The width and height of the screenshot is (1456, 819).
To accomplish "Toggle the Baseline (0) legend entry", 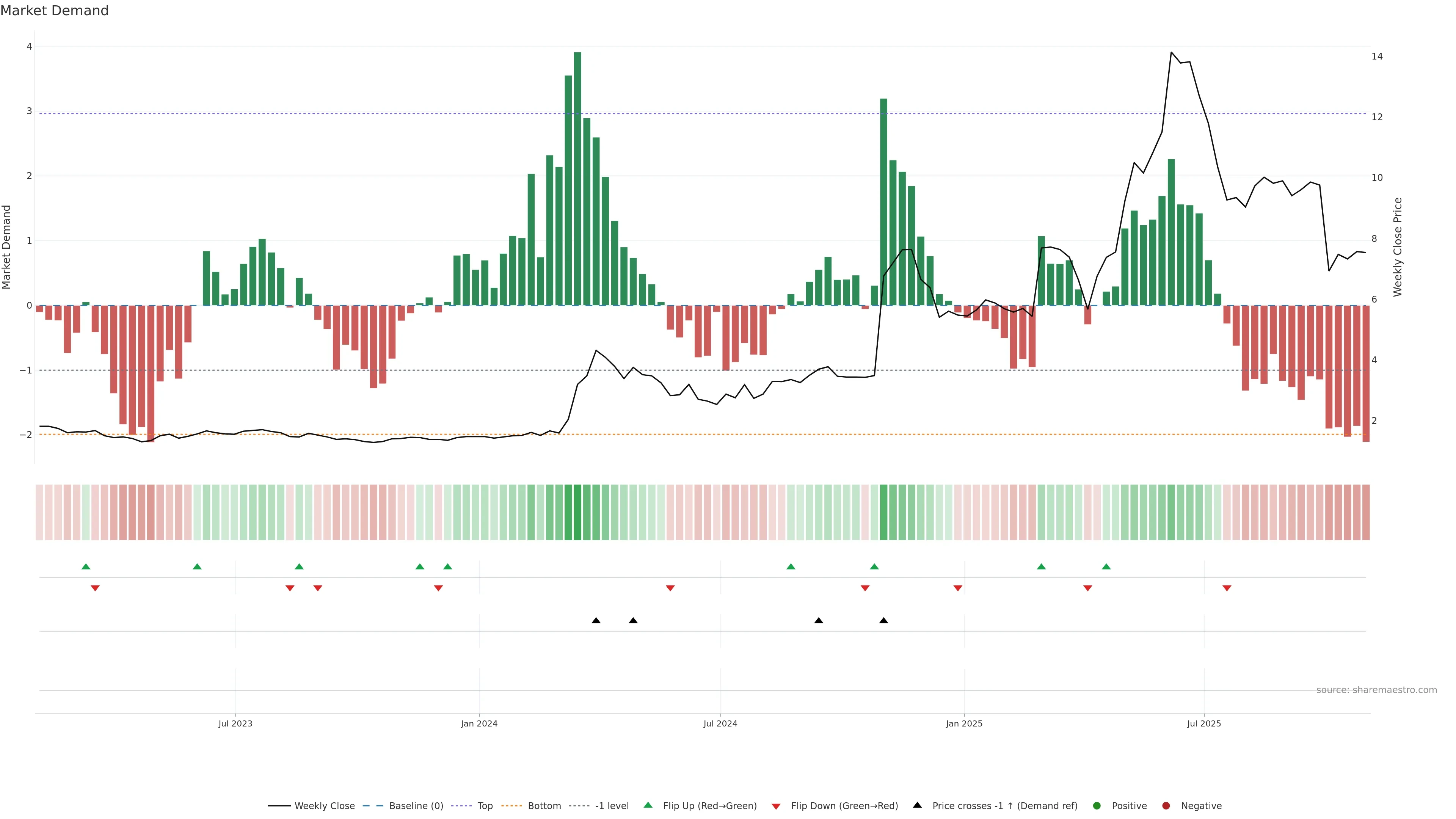I will 416,805.
